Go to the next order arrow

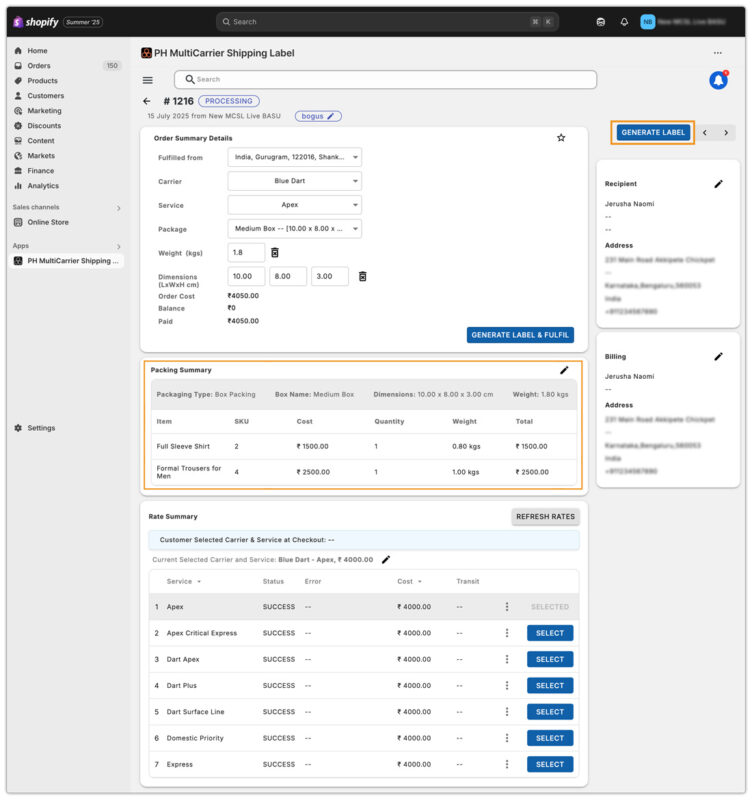pyautogui.click(x=725, y=133)
